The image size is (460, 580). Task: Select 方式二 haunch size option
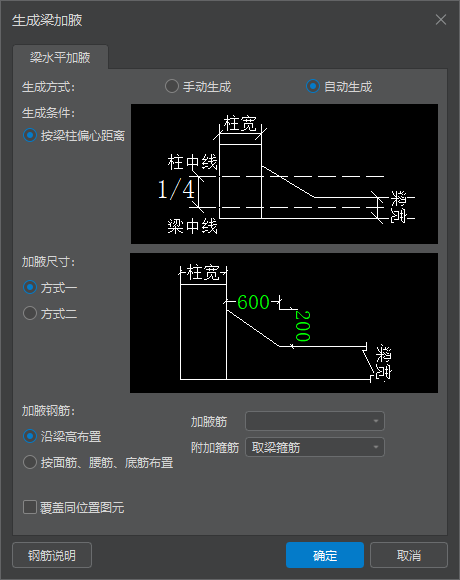coord(50,314)
